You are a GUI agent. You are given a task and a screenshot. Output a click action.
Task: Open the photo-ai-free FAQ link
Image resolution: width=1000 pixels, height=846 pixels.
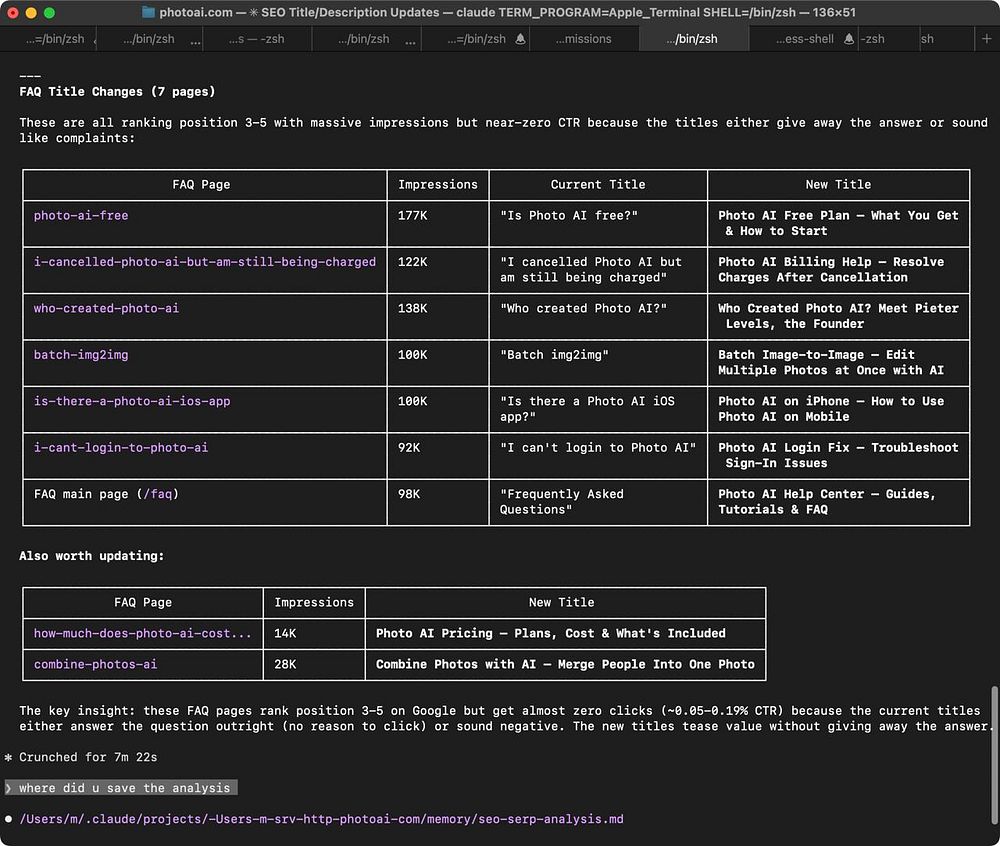tap(81, 216)
